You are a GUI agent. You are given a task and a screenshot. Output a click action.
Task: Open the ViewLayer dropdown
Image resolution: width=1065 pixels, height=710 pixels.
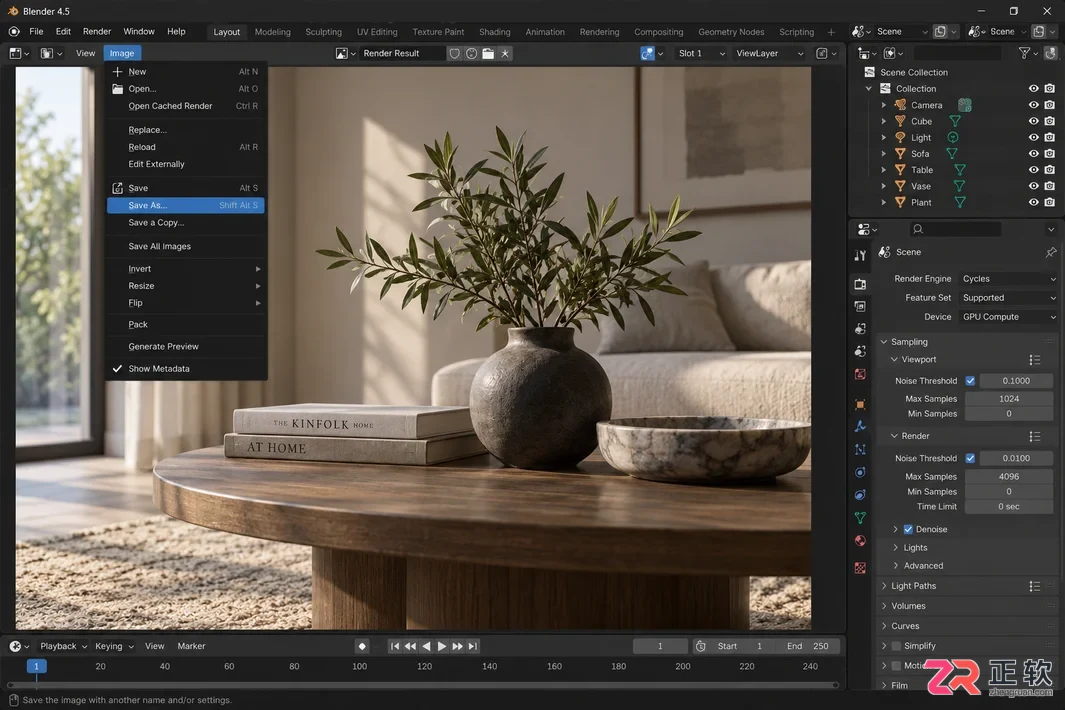pos(770,53)
